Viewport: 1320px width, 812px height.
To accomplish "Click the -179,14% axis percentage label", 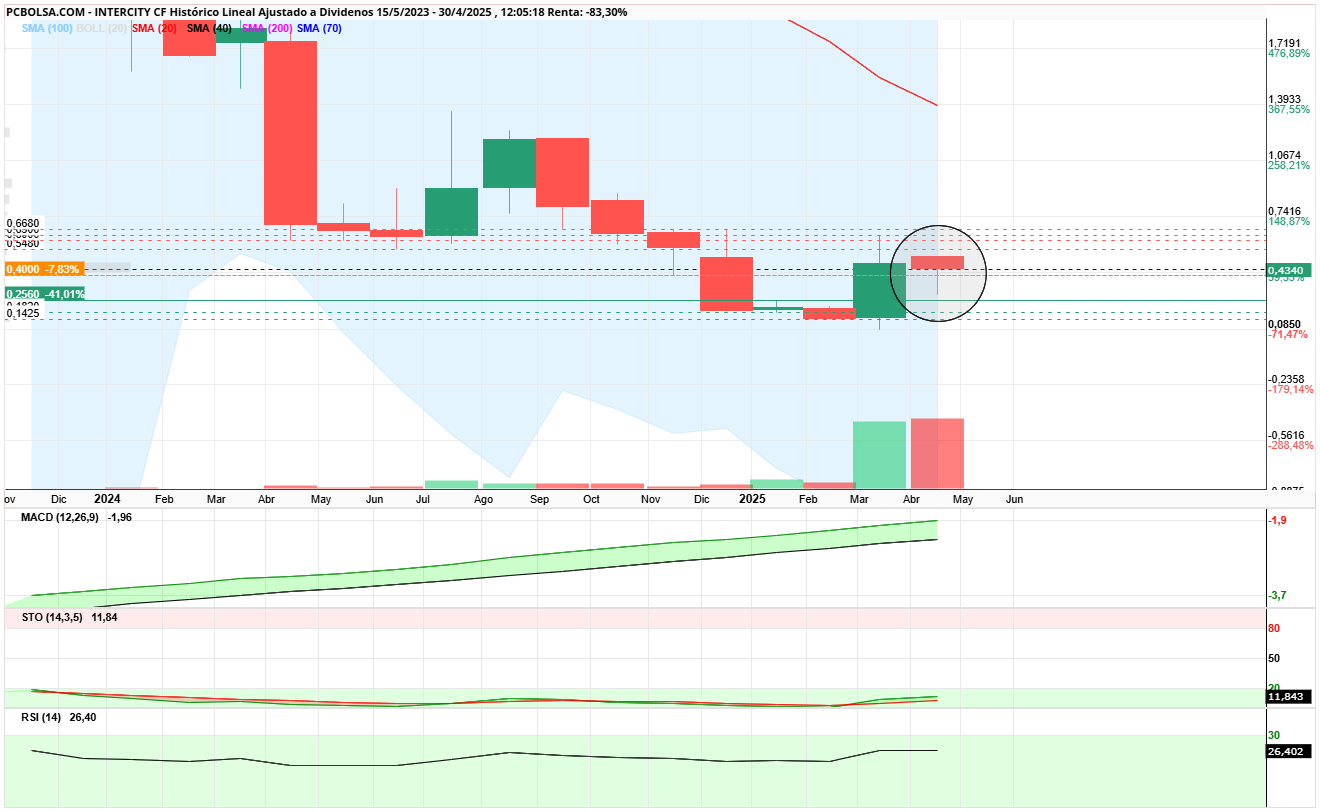I will tap(1290, 390).
